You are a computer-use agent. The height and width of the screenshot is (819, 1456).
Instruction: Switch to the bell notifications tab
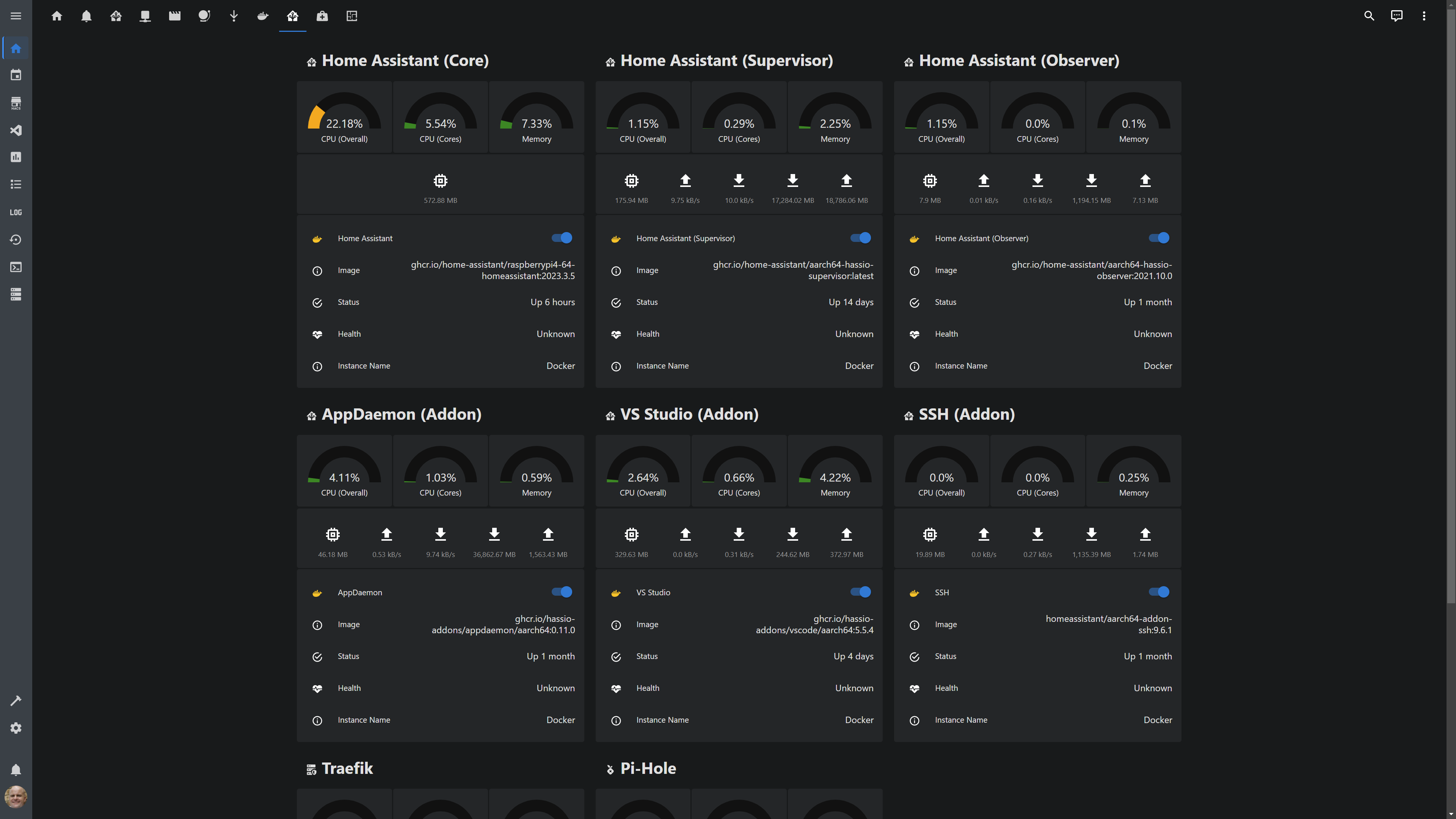pyautogui.click(x=86, y=16)
